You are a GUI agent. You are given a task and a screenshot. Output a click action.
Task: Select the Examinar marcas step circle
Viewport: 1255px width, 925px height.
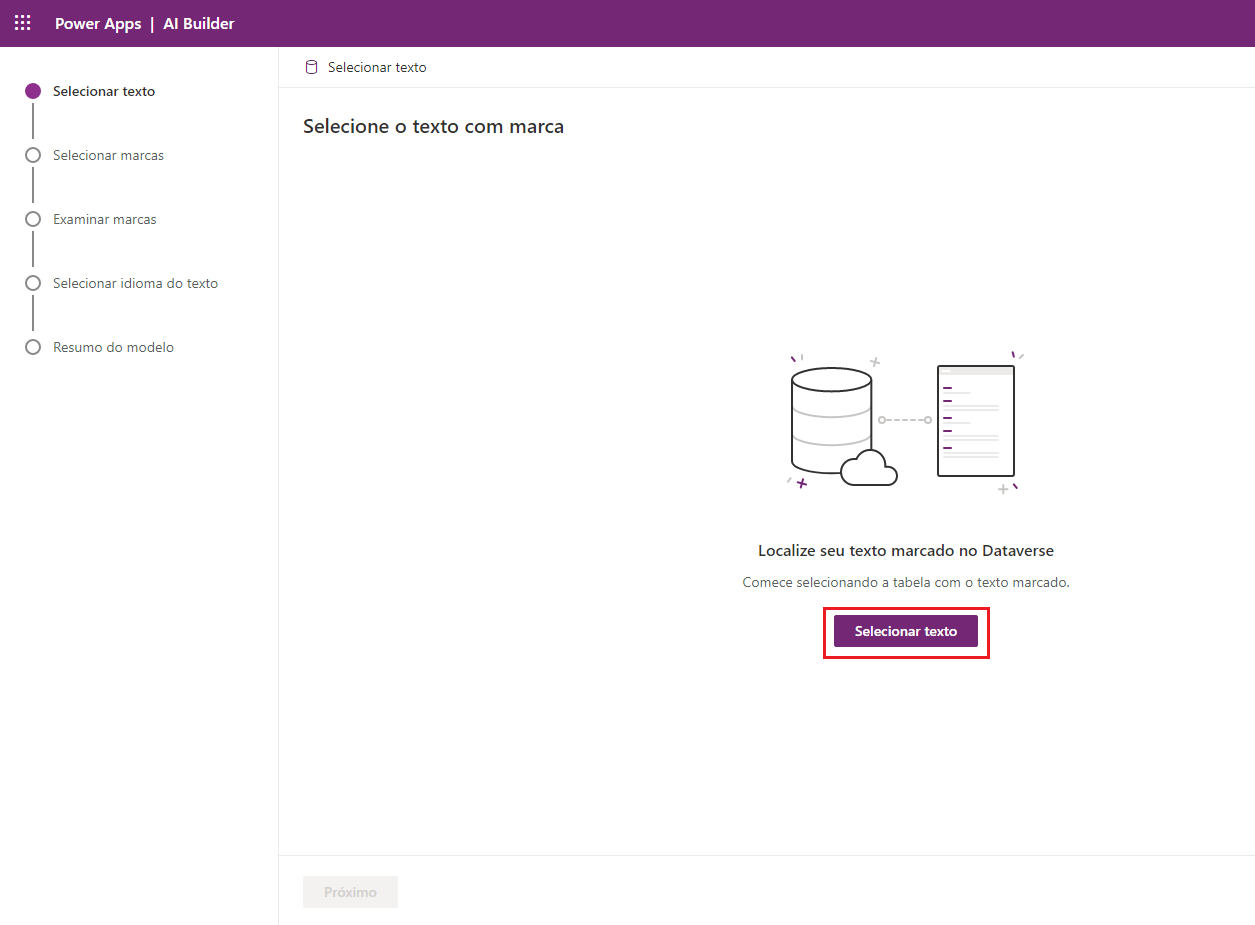[33, 219]
